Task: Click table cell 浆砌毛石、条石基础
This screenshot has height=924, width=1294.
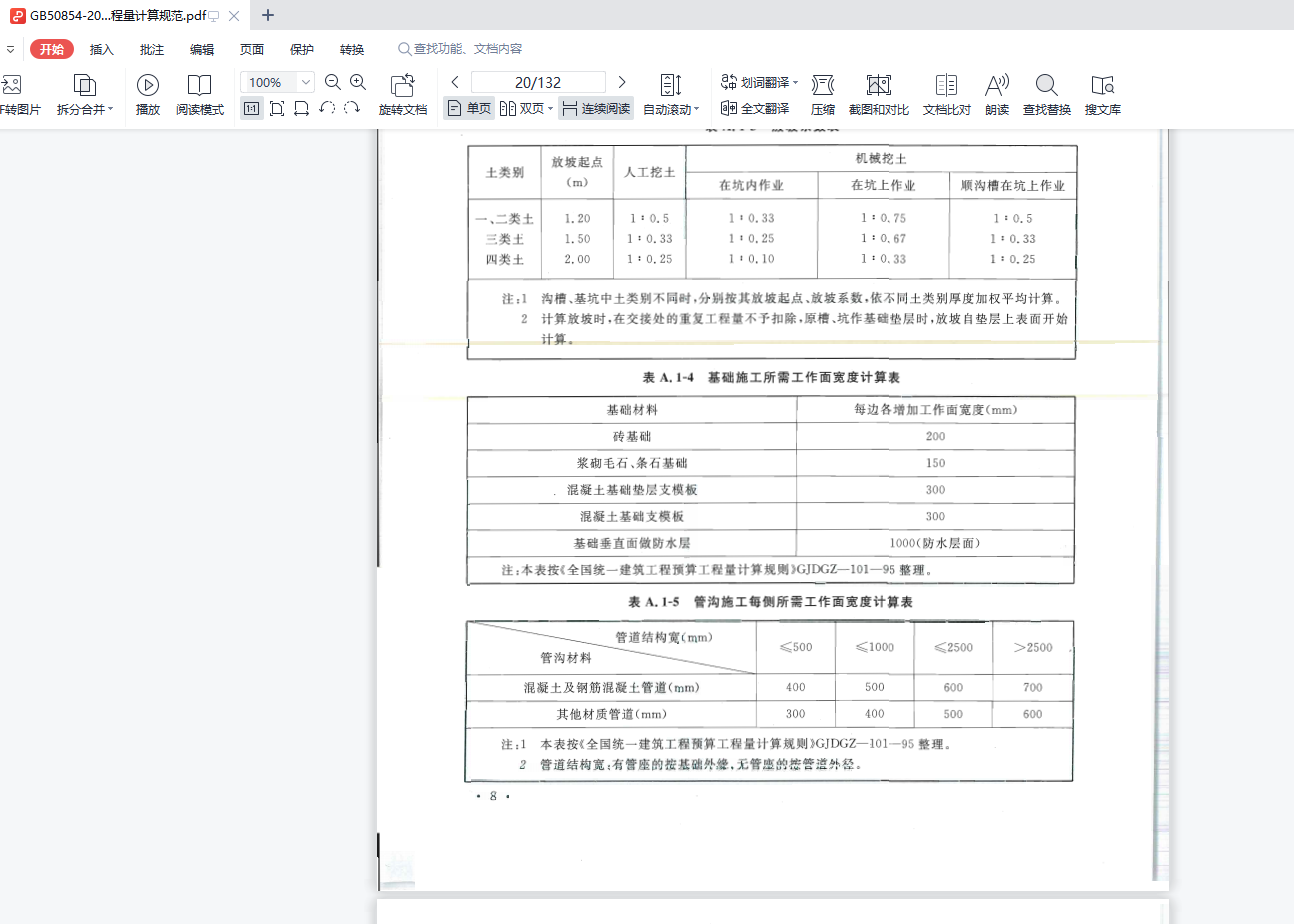Action: [x=632, y=464]
